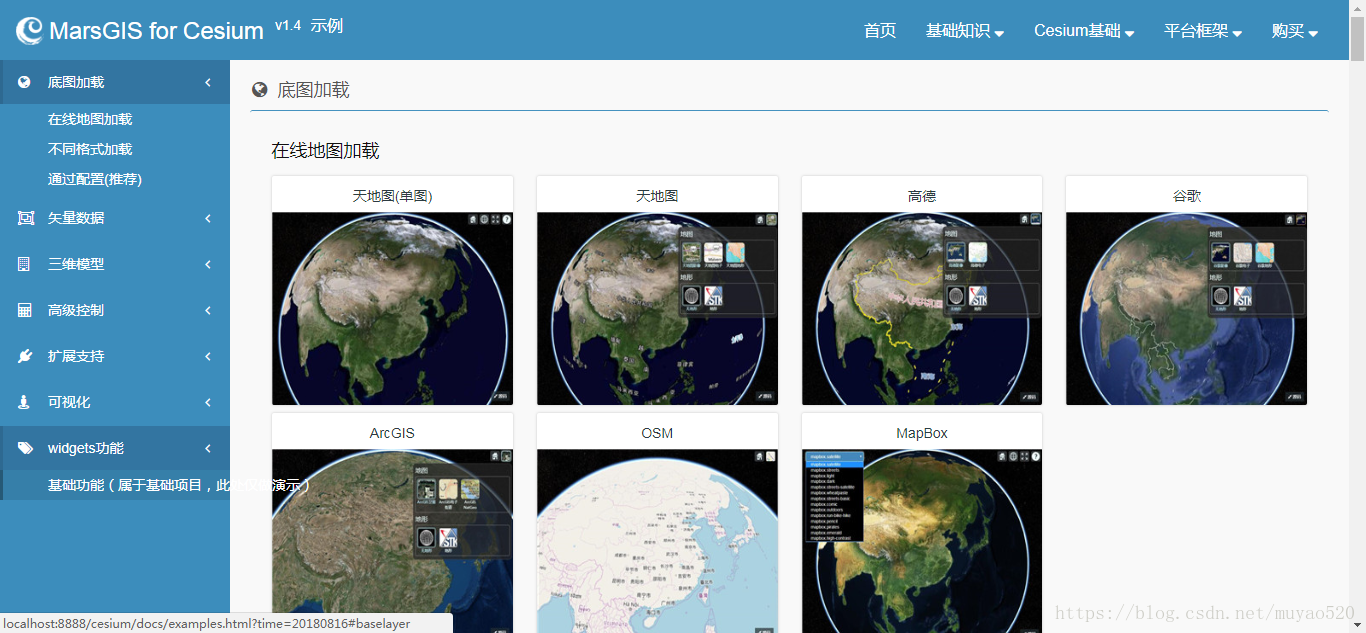Click the 矢量数据 sidebar menu label
This screenshot has width=1366, height=633.
click(x=76, y=218)
